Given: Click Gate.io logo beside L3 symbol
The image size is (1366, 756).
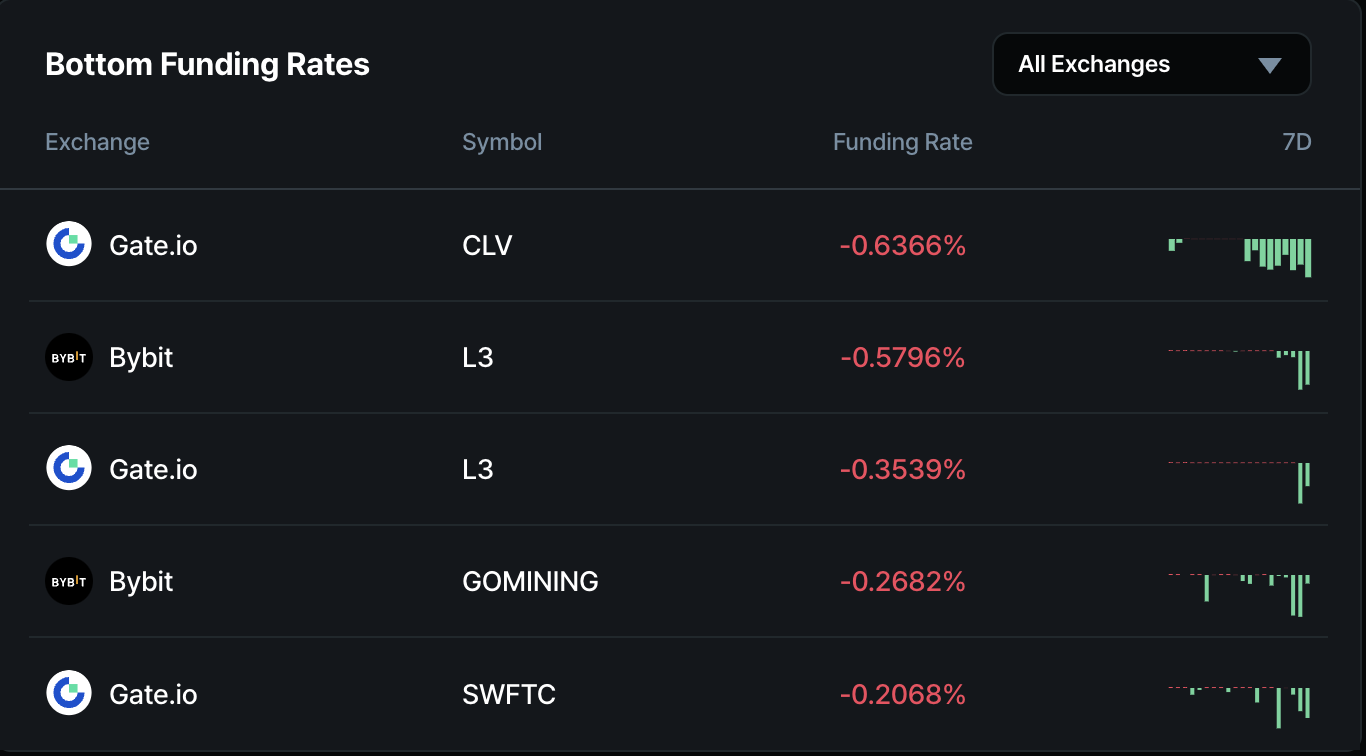Looking at the screenshot, I should click(x=69, y=469).
